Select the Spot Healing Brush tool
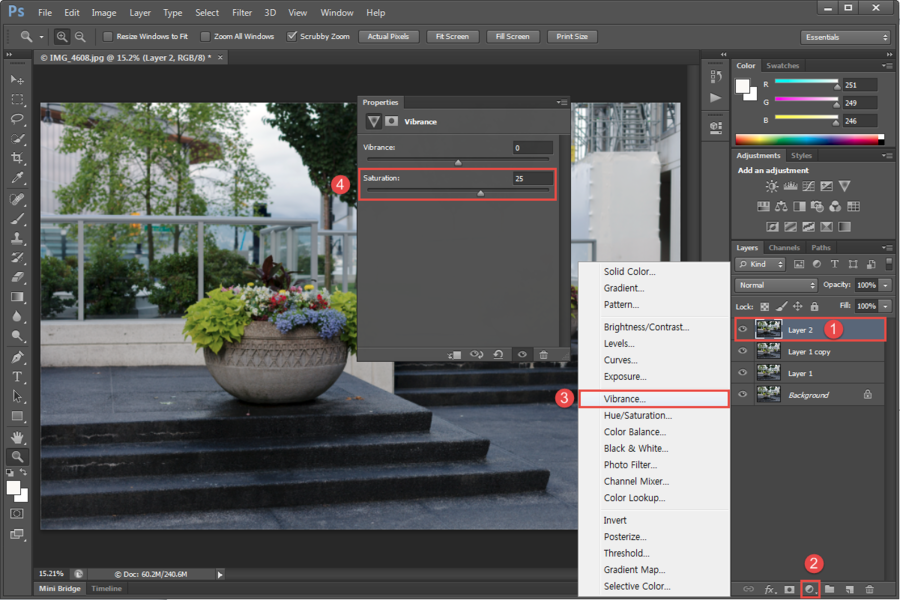This screenshot has height=600, width=900. 17,199
